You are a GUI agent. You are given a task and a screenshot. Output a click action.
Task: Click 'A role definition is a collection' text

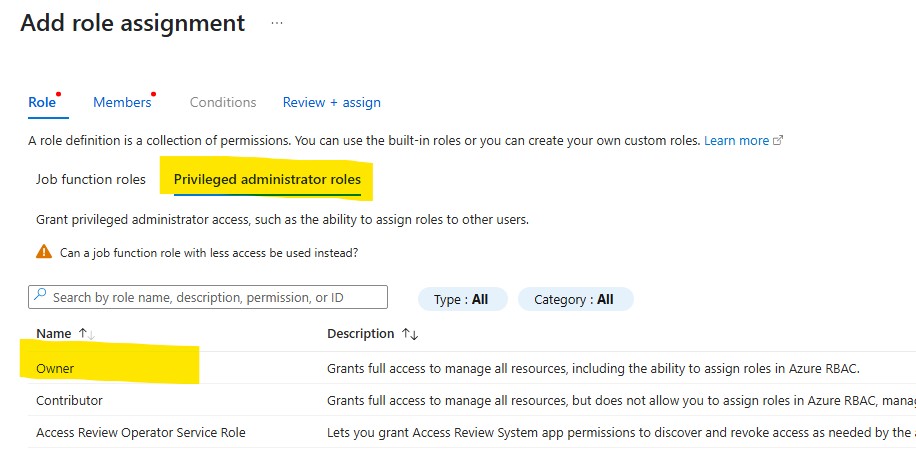point(364,141)
